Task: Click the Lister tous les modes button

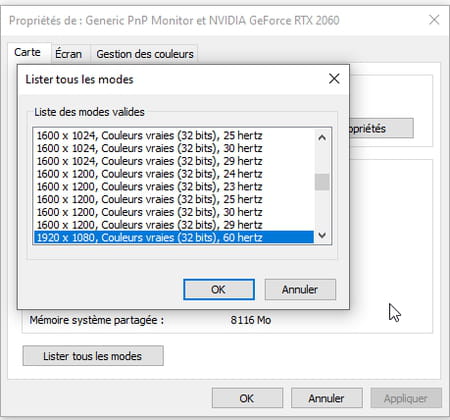Action: click(x=93, y=356)
